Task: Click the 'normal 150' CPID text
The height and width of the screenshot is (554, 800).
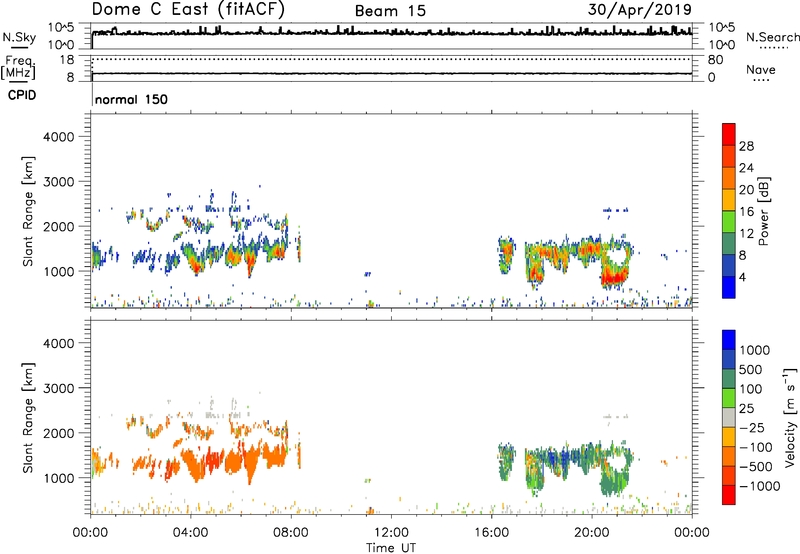Action: pyautogui.click(x=131, y=99)
